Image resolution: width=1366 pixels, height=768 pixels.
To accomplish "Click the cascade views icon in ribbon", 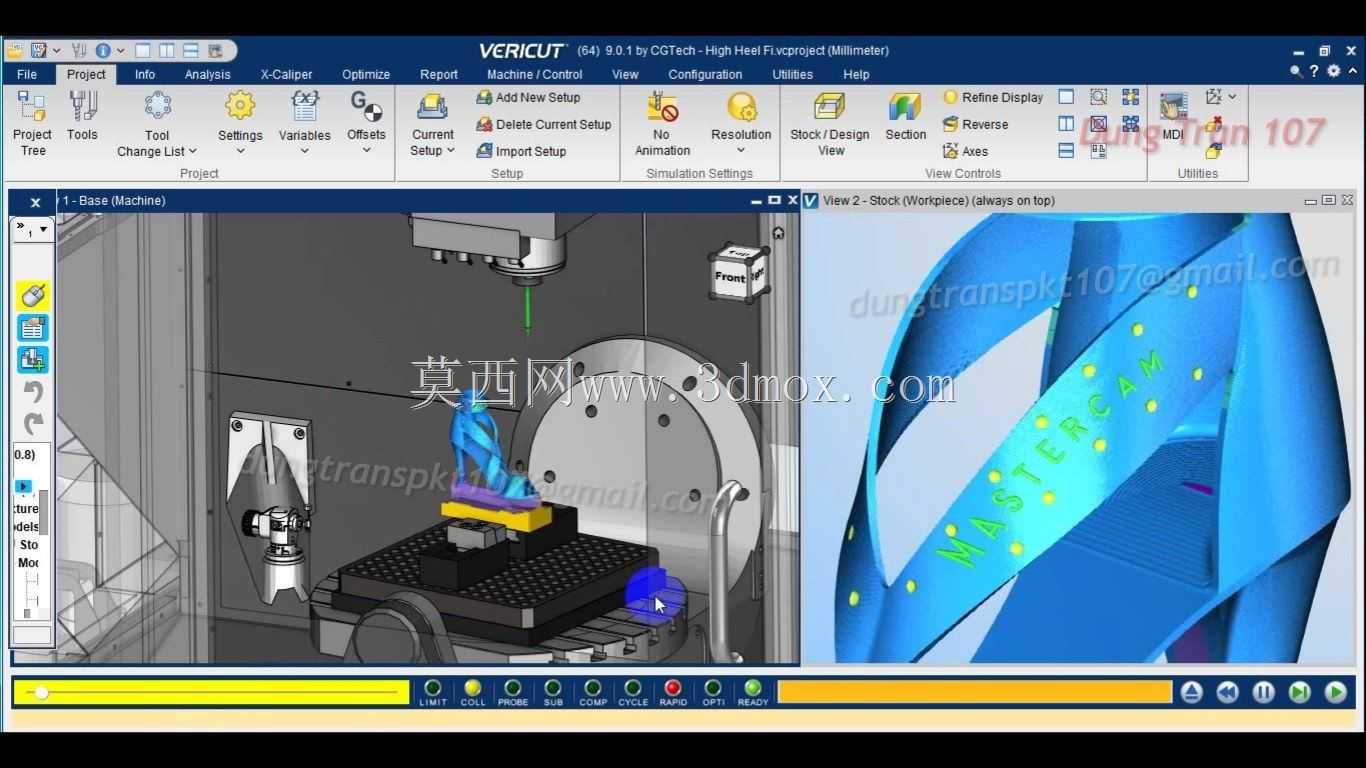I will pyautogui.click(x=1131, y=124).
